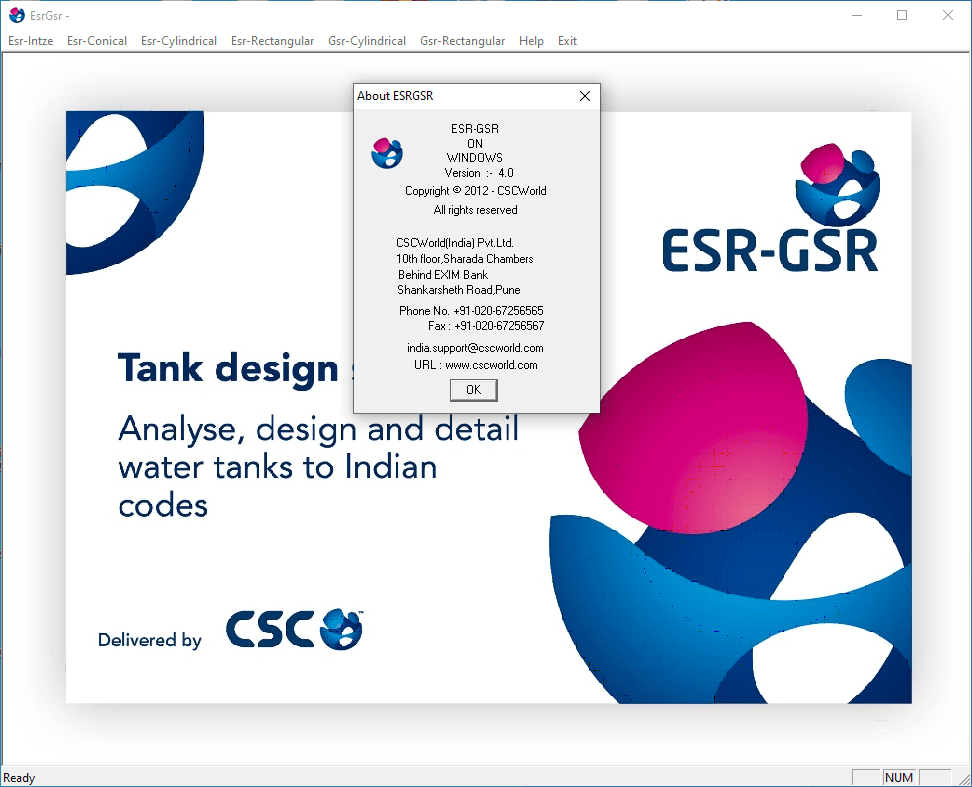Open the Esr-Rectangular menu
The width and height of the screenshot is (972, 787).
[x=272, y=41]
